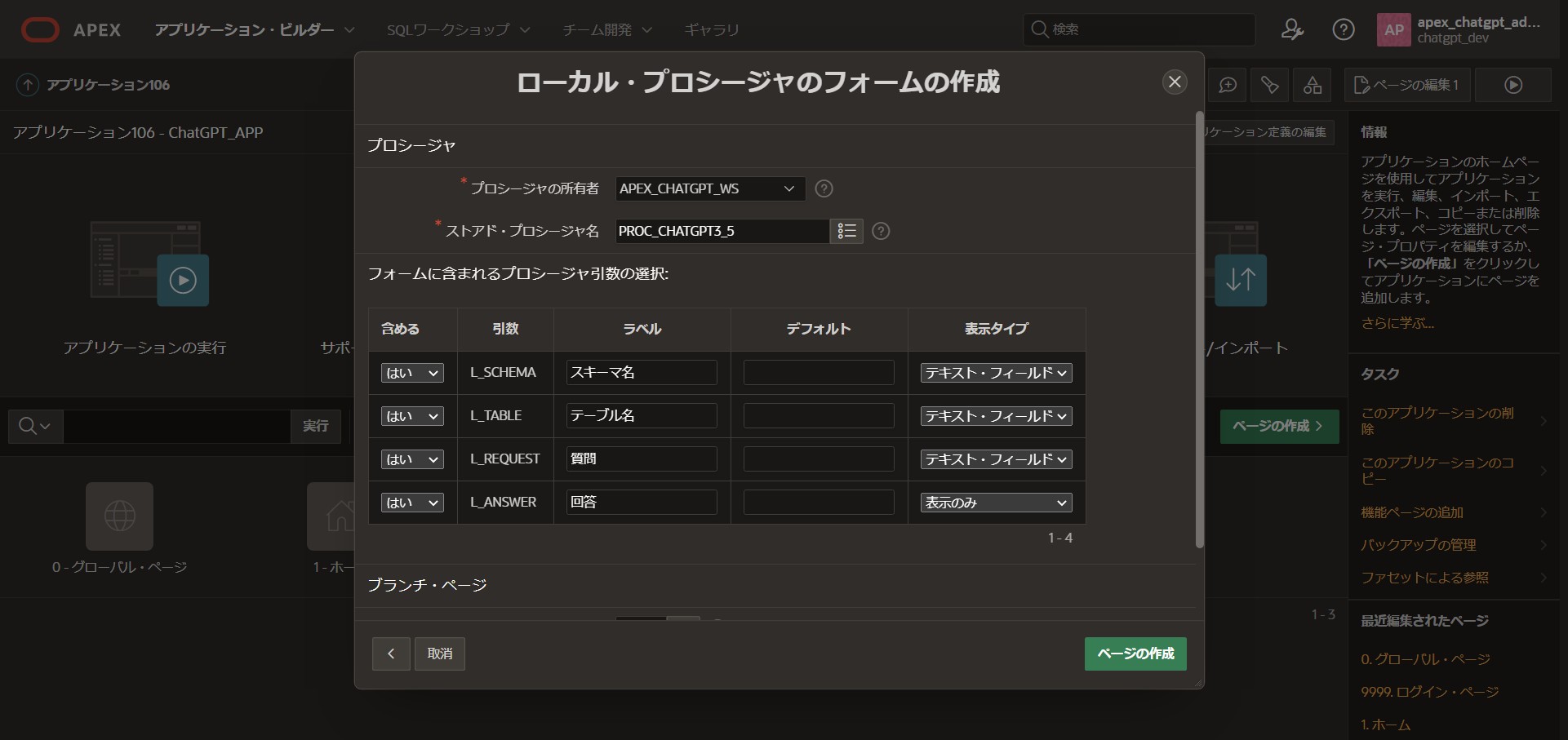Image resolution: width=1568 pixels, height=740 pixels.
Task: Click the up arrow beside アプリケーション106
Action: click(28, 85)
